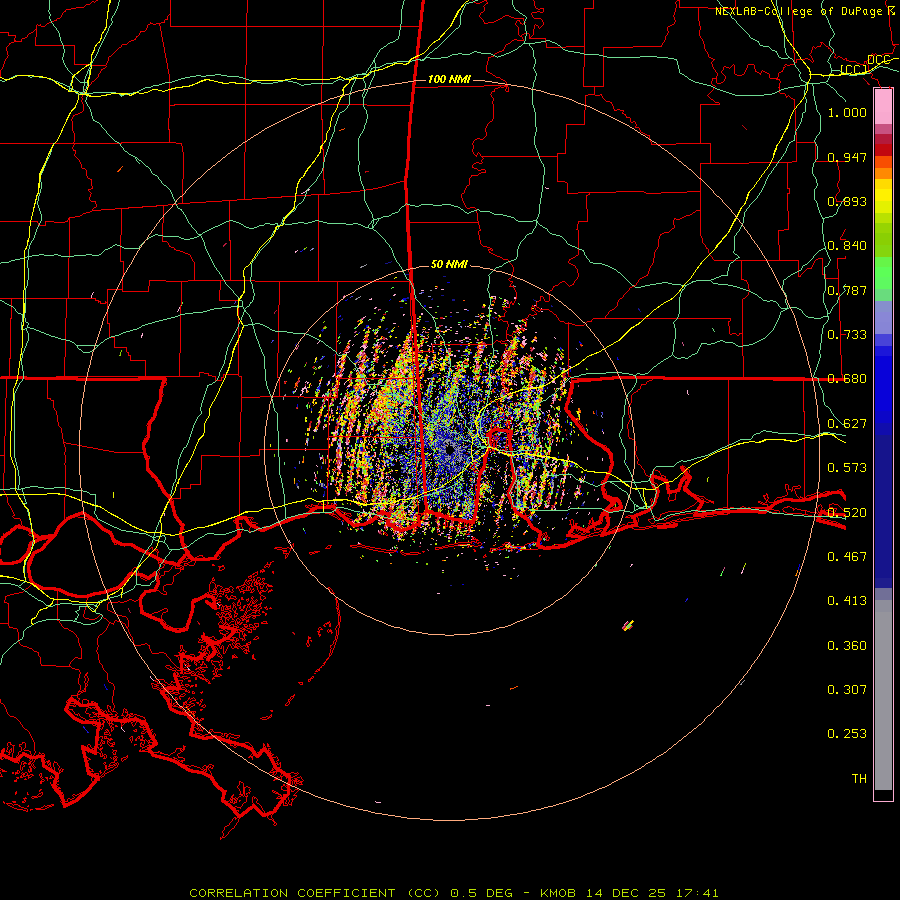Click the 0.360 legend value
Image resolution: width=900 pixels, height=900 pixels.
[847, 645]
